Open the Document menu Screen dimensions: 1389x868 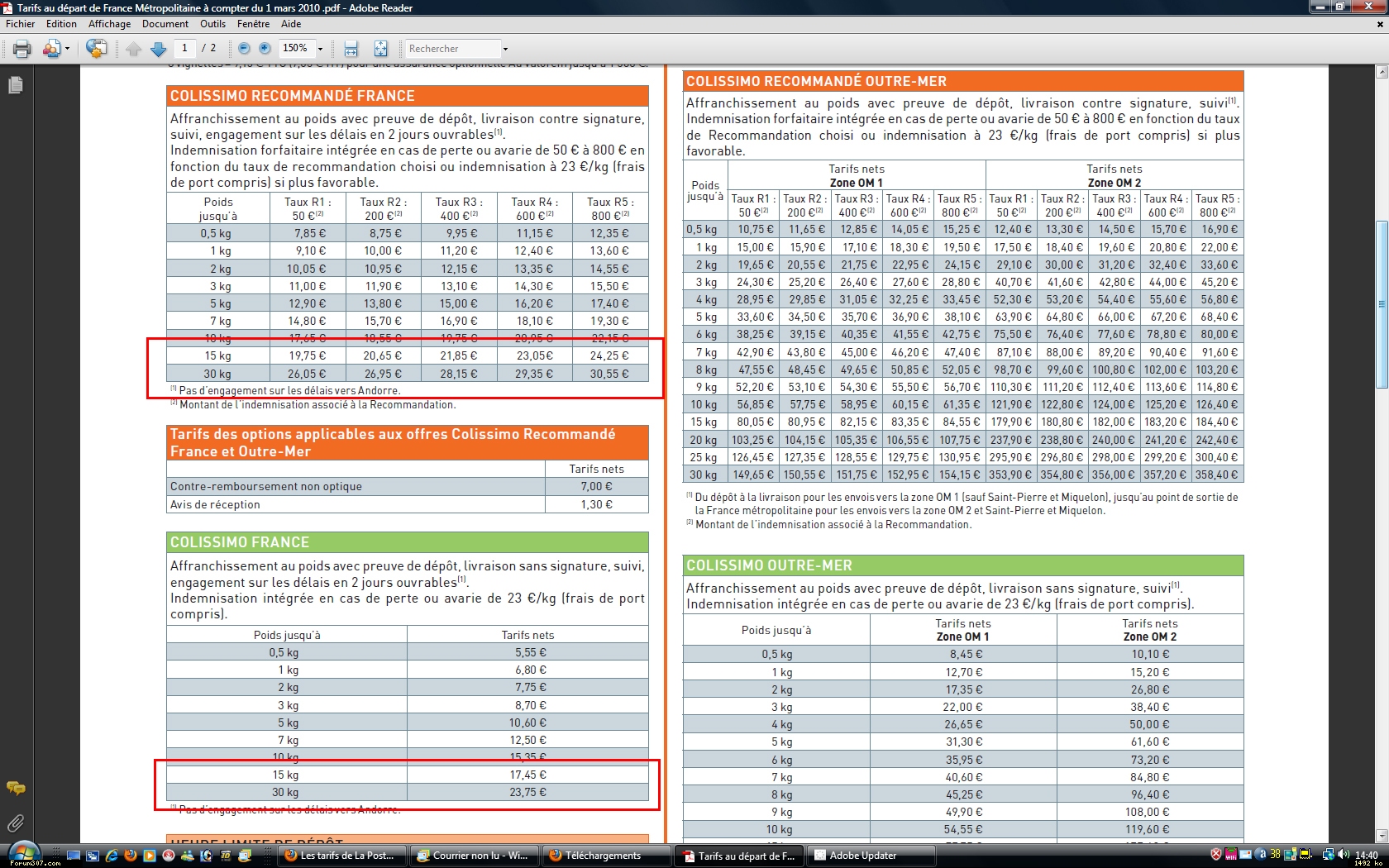pyautogui.click(x=165, y=24)
